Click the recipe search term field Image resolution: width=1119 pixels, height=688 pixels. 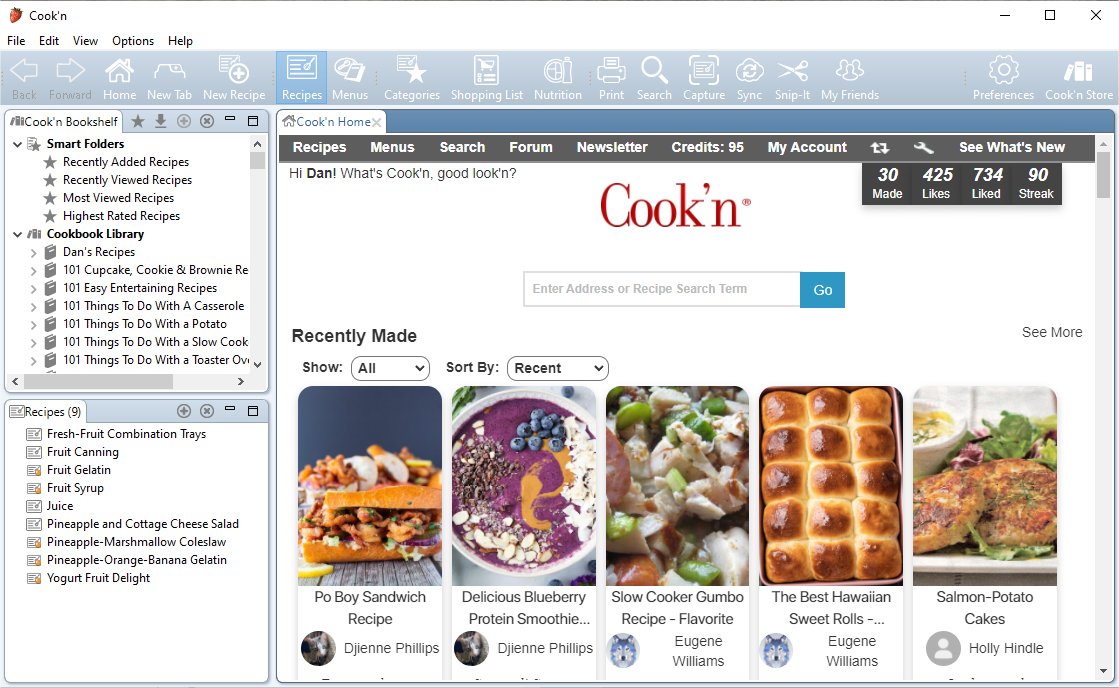pyautogui.click(x=661, y=289)
